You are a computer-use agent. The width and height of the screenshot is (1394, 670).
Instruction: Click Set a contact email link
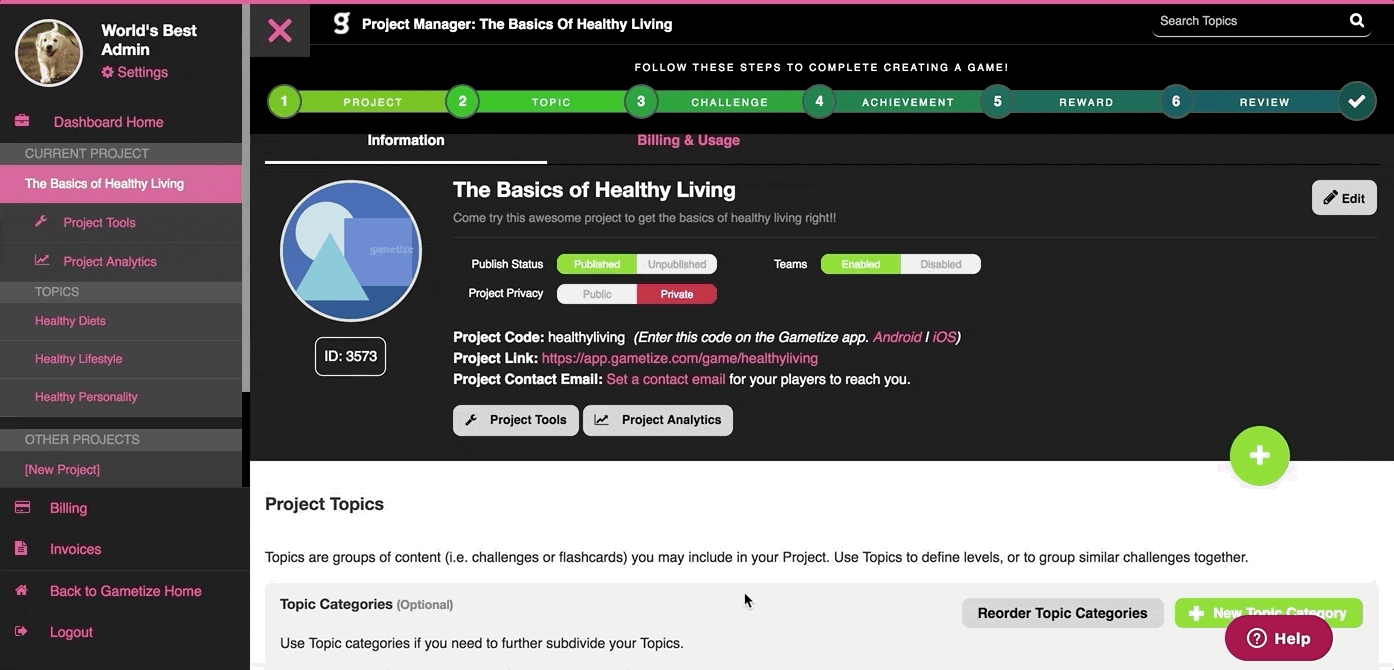(x=666, y=379)
